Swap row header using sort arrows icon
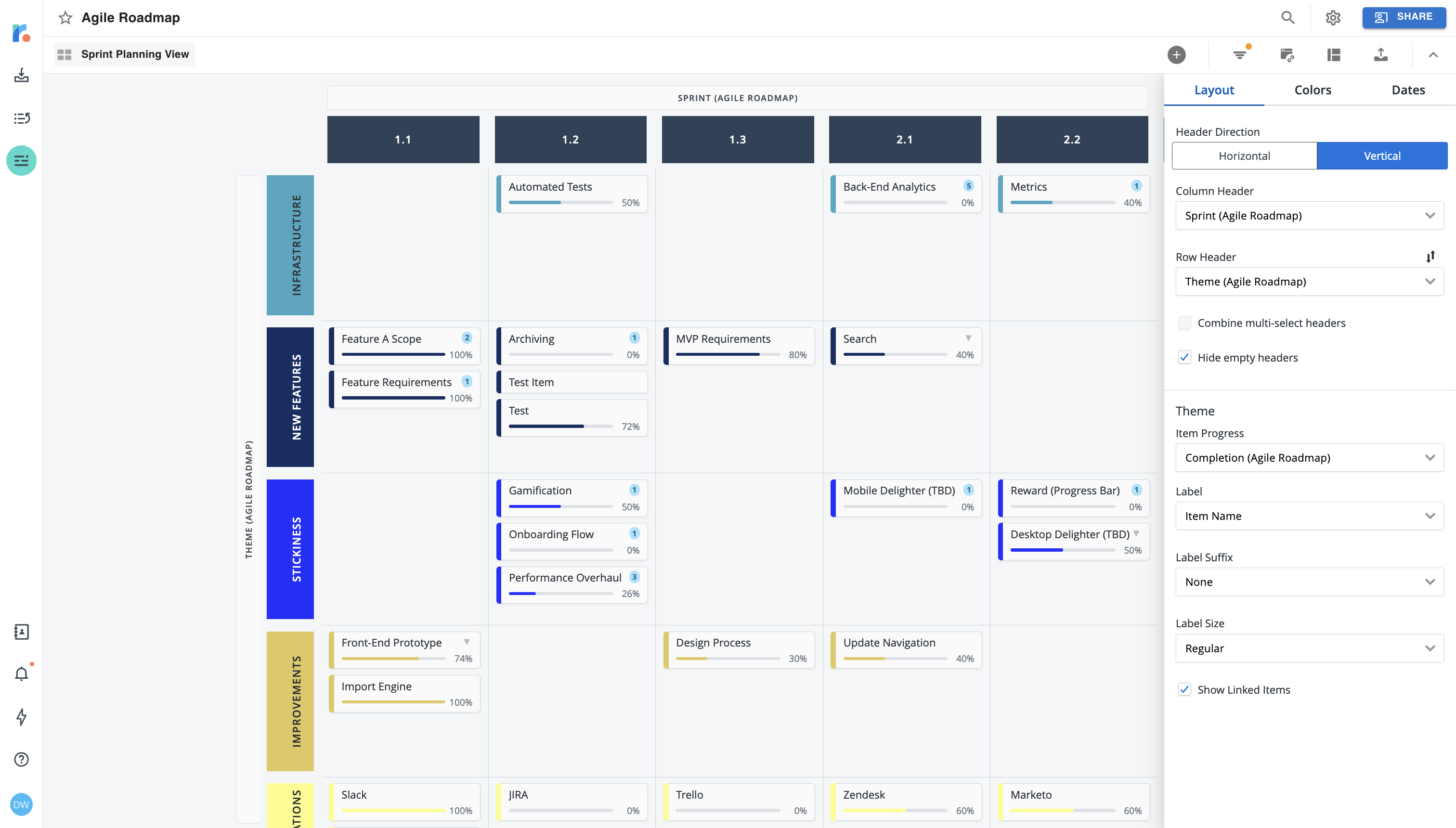The width and height of the screenshot is (1456, 828). click(1430, 257)
